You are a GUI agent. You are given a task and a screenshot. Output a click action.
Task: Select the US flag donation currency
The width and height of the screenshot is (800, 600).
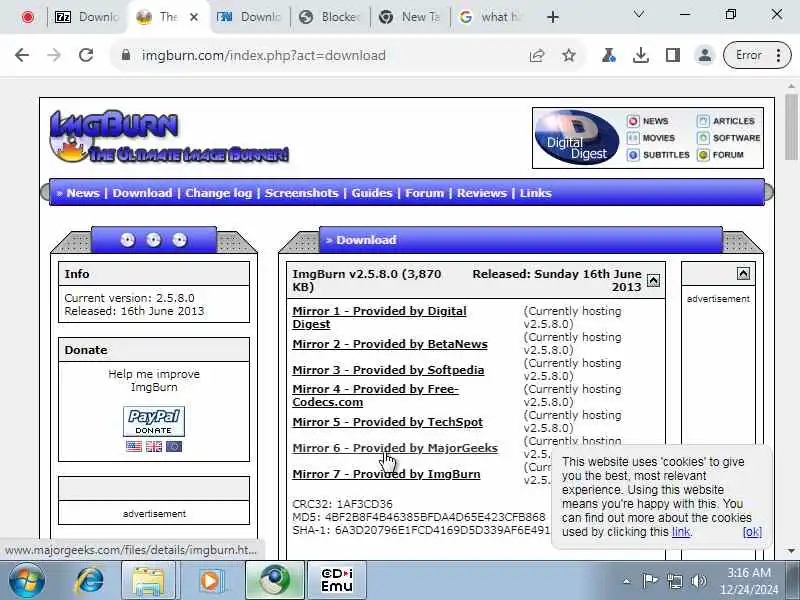coord(134,446)
